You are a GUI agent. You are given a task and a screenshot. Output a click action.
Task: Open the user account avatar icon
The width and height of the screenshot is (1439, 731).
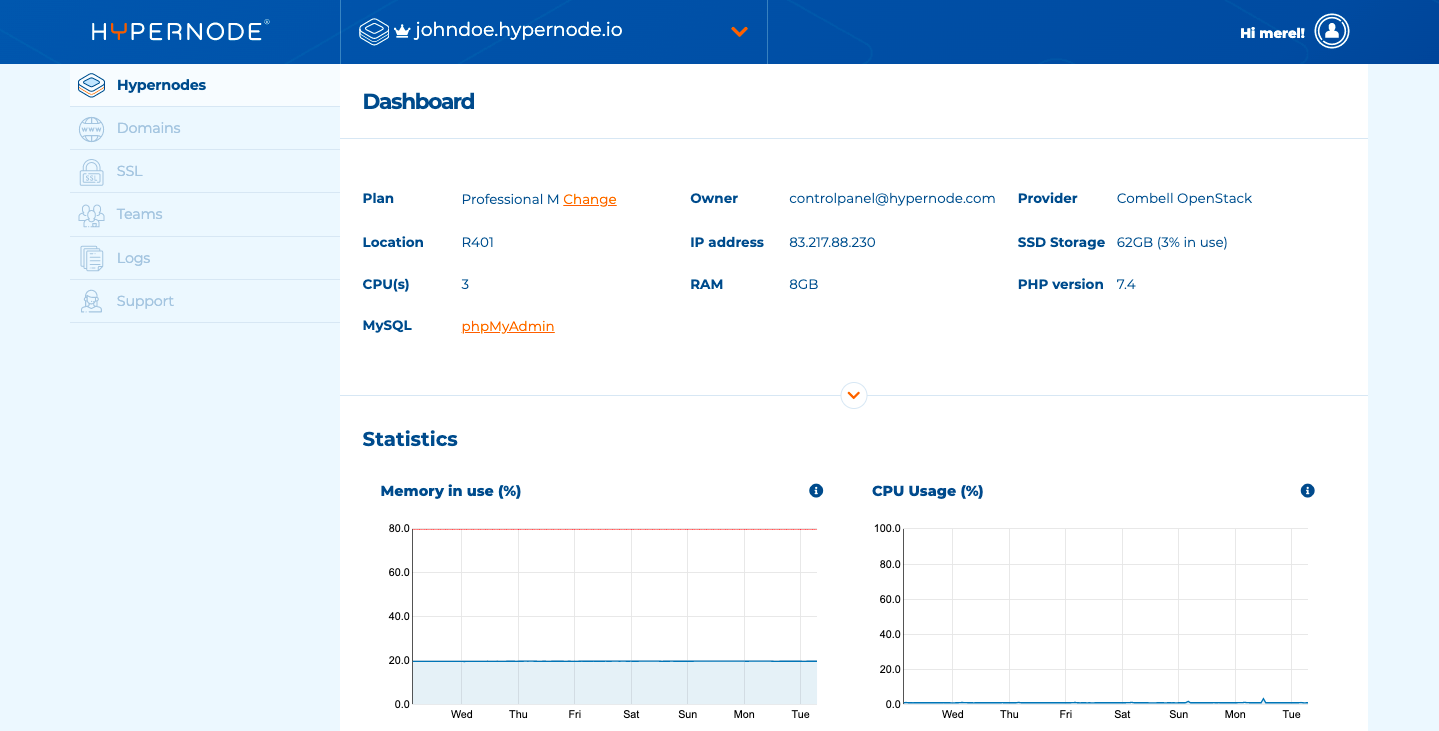pos(1331,31)
